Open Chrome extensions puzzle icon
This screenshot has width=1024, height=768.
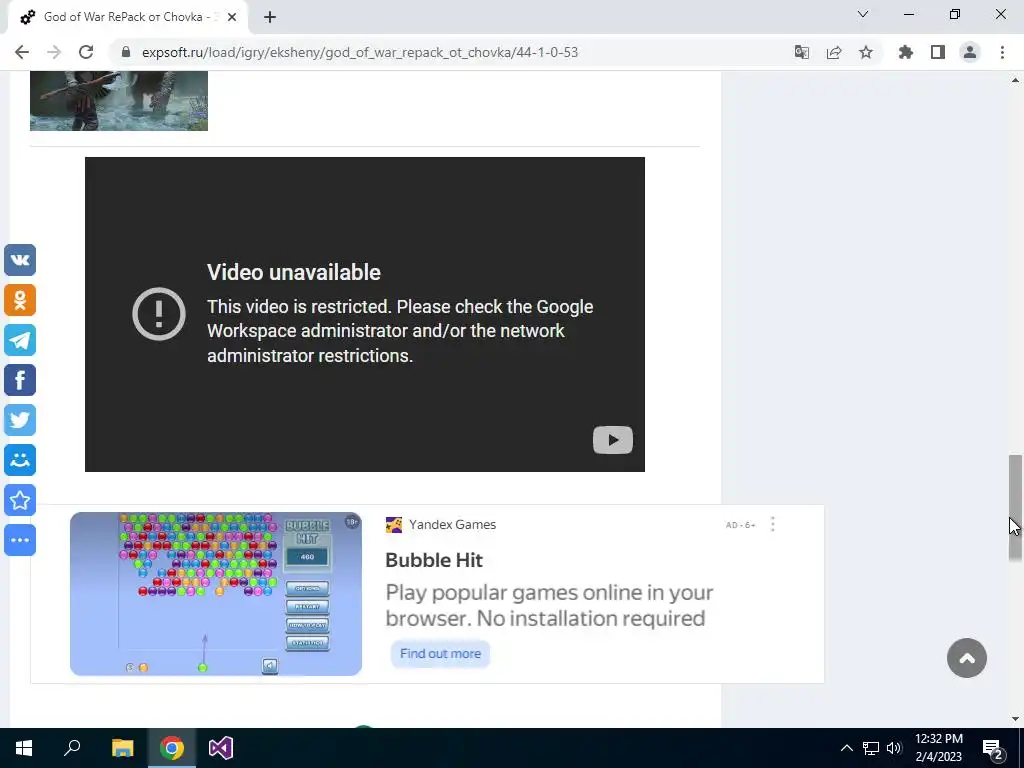coord(905,52)
